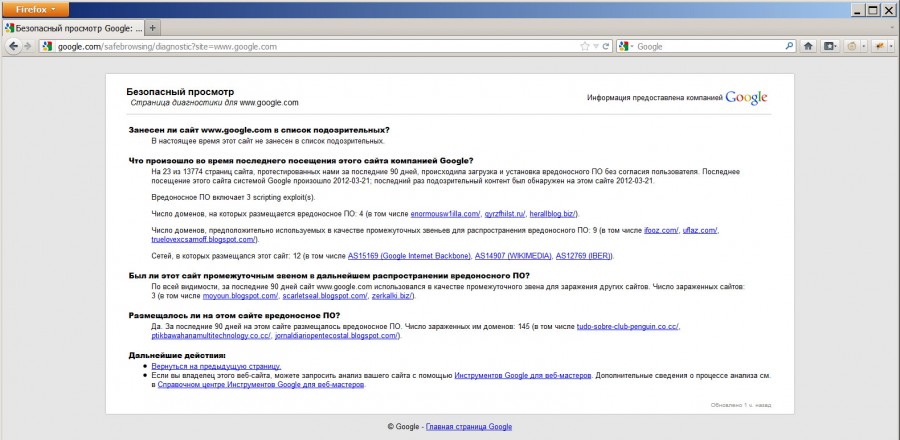Go to the Home page icon
Image resolution: width=900 pixels, height=440 pixels.
808,46
